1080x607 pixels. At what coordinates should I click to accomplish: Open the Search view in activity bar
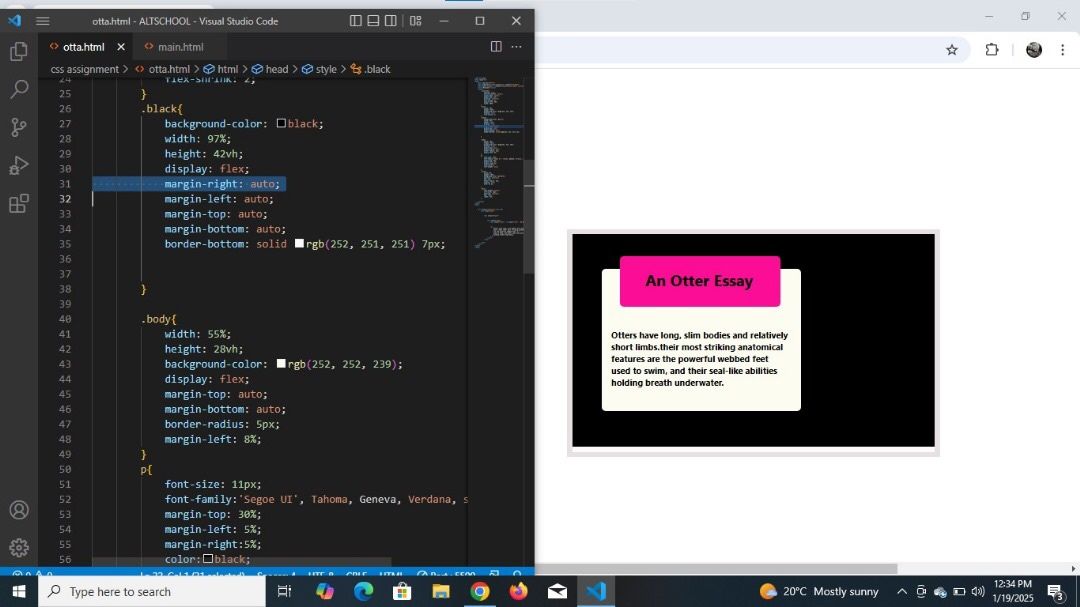(18, 89)
